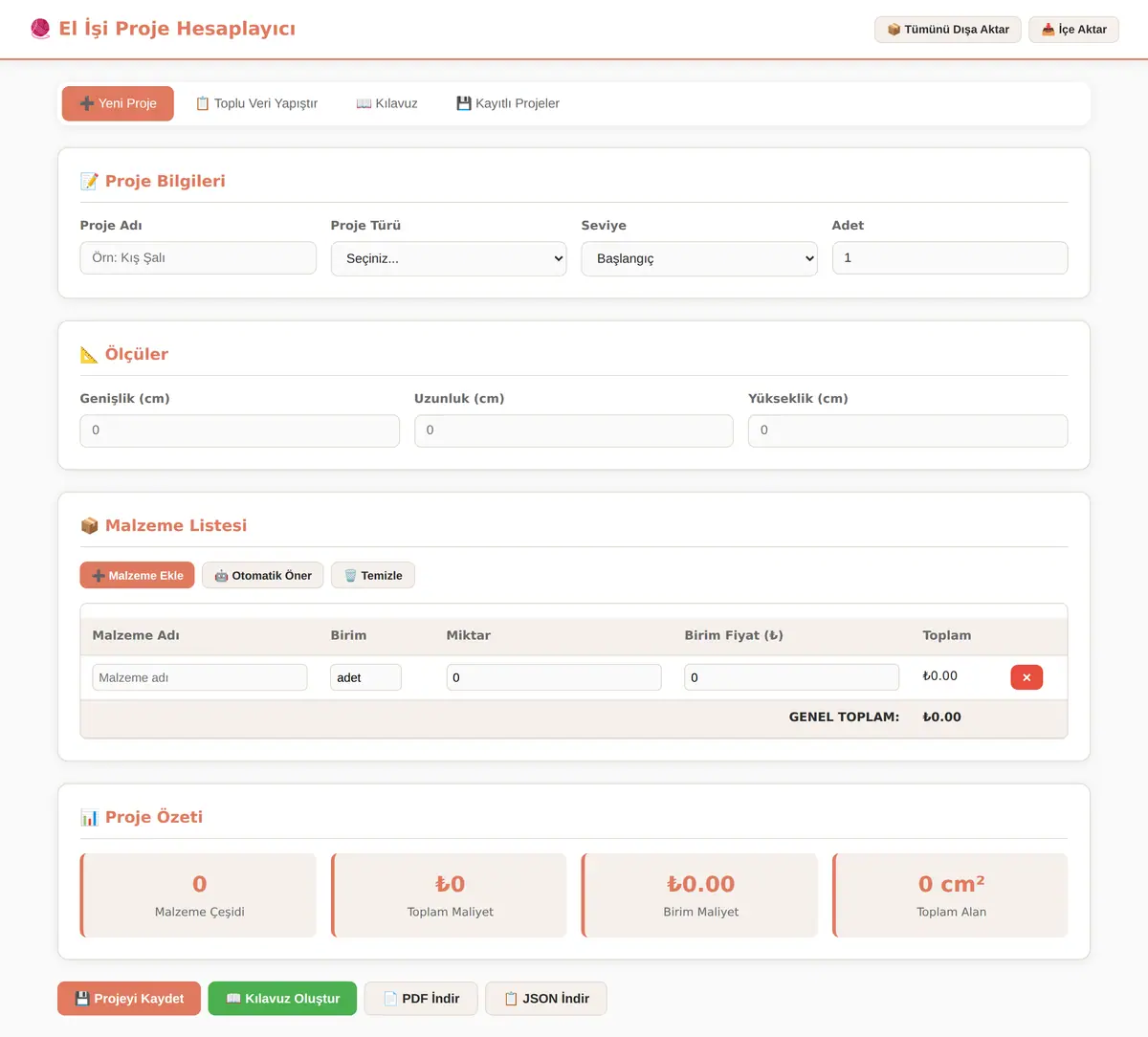The height and width of the screenshot is (1037, 1148).
Task: Click the yarn ball logo icon
Action: point(40,29)
